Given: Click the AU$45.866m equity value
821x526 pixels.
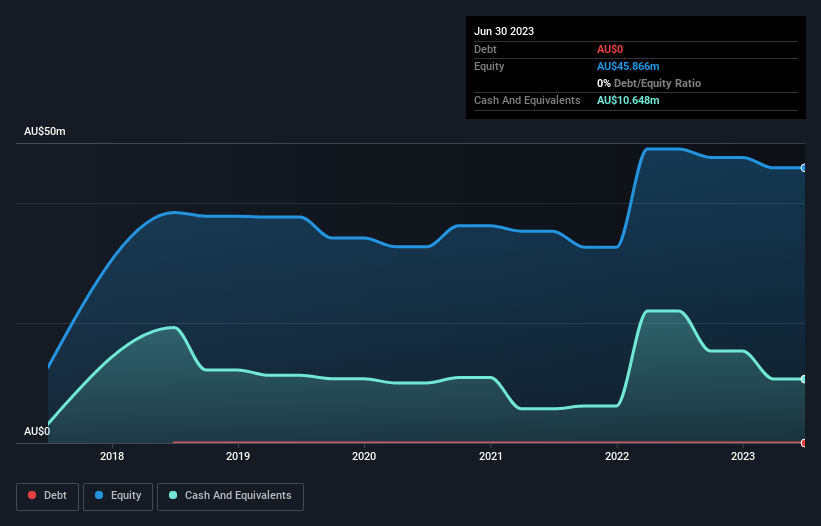Looking at the screenshot, I should click(x=628, y=66).
